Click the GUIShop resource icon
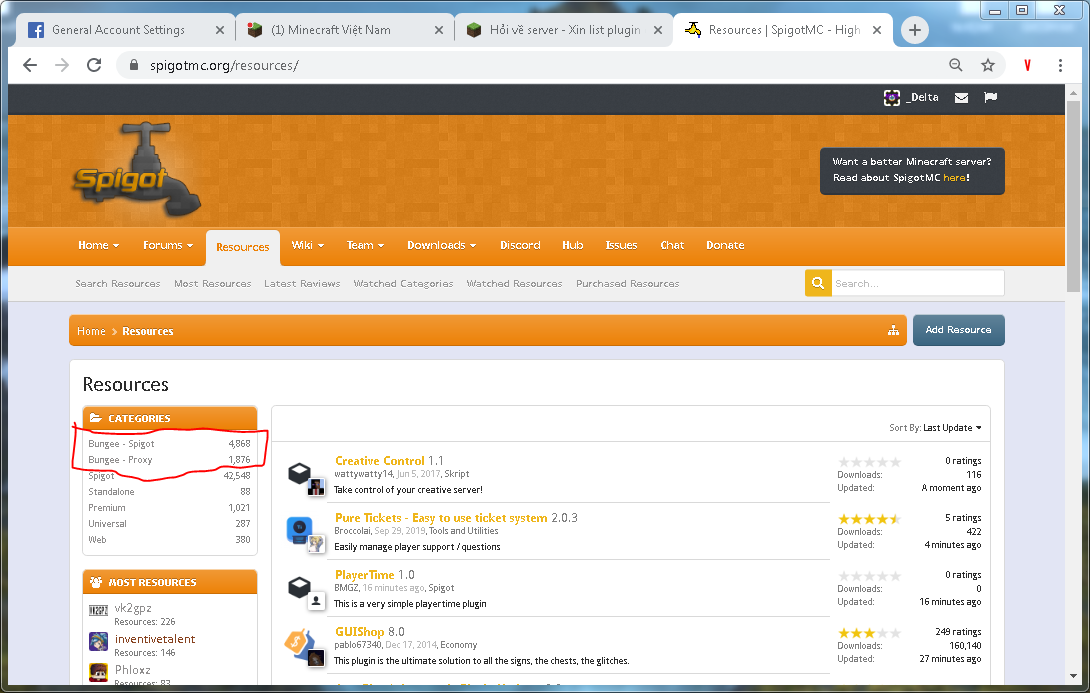The width and height of the screenshot is (1090, 693). tap(299, 643)
